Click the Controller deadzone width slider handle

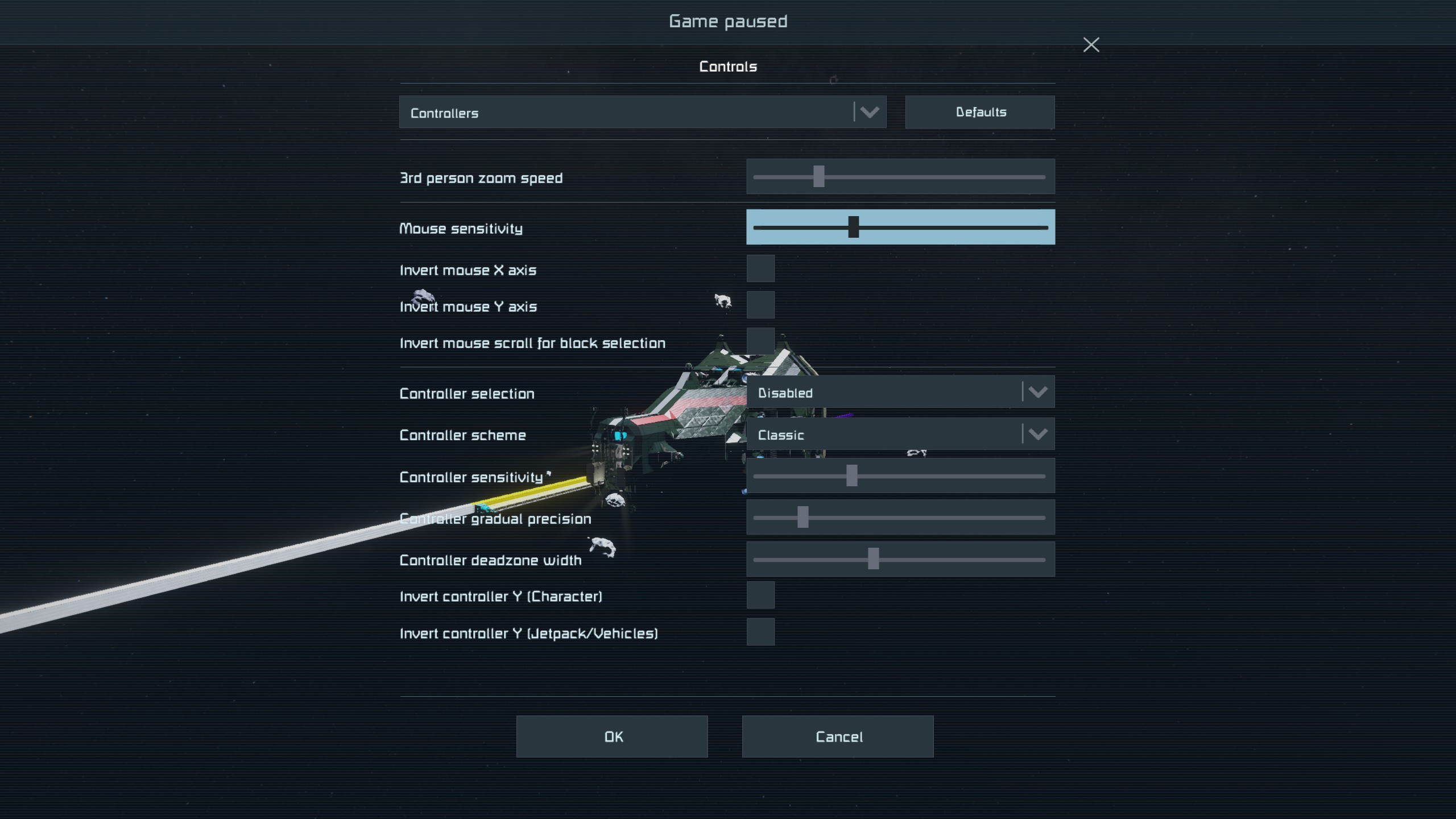pos(873,559)
